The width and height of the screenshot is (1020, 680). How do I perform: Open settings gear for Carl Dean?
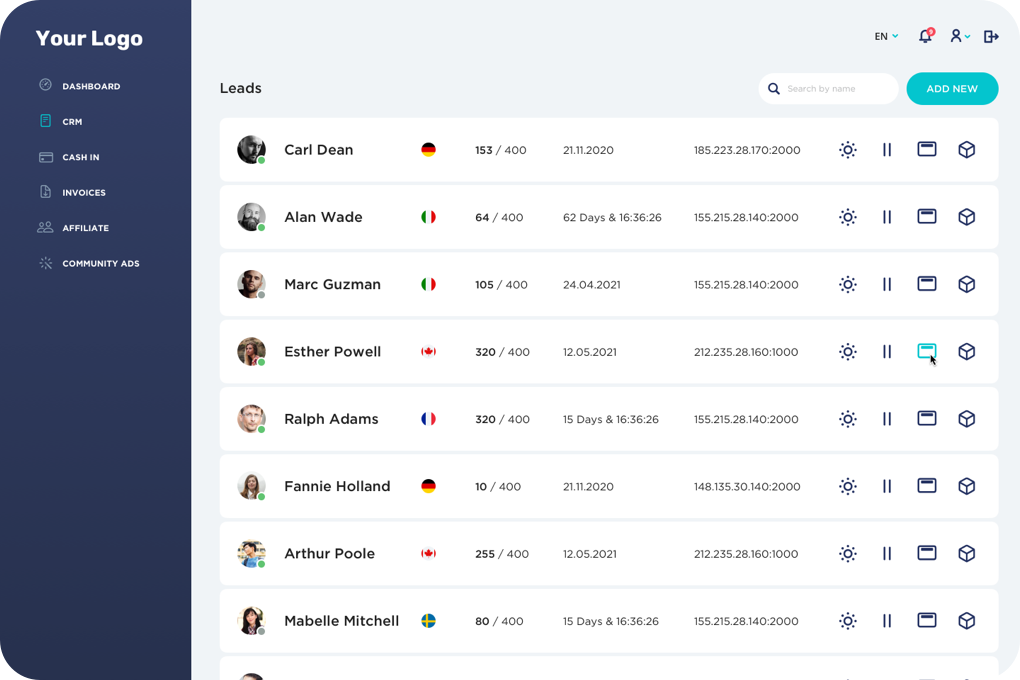click(848, 150)
